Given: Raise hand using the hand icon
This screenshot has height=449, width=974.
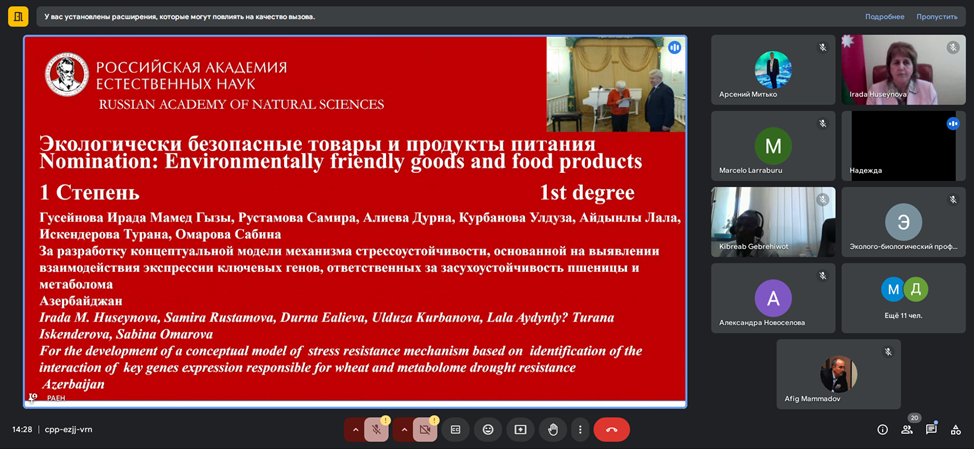Looking at the screenshot, I should (x=552, y=429).
